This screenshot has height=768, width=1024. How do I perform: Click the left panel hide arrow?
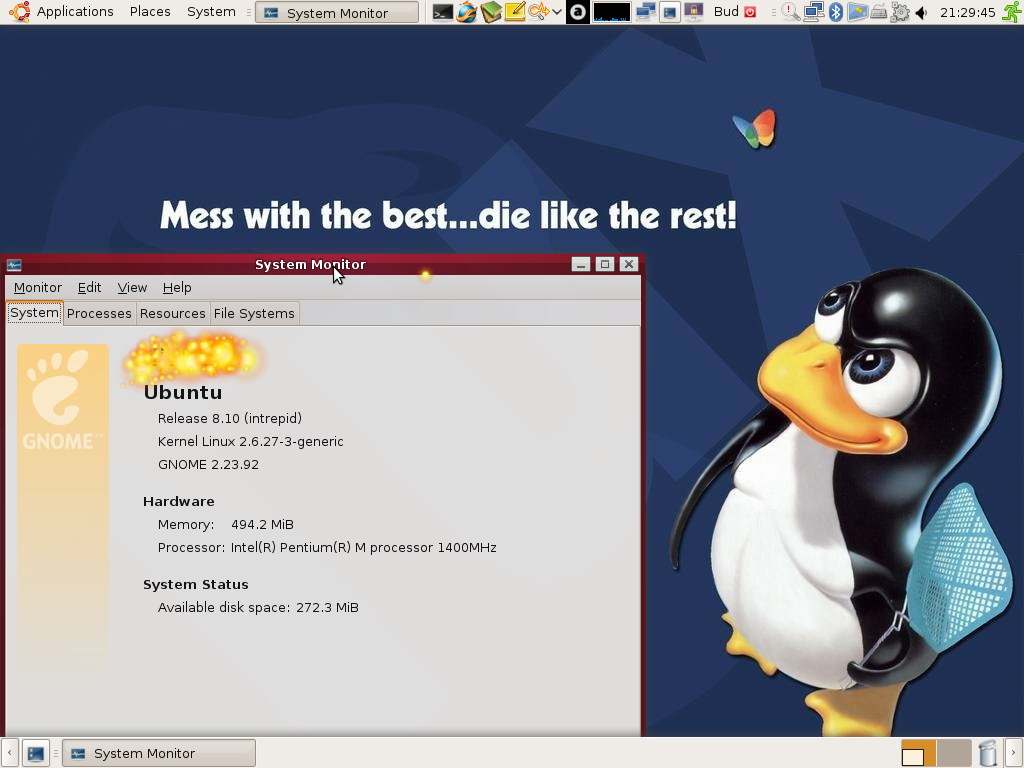click(9, 754)
